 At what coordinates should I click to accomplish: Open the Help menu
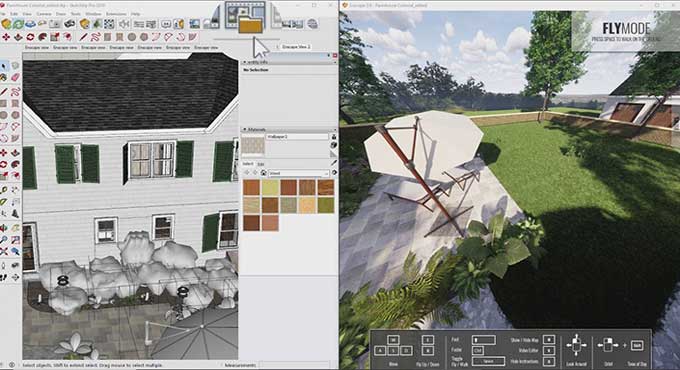pyautogui.click(x=136, y=14)
